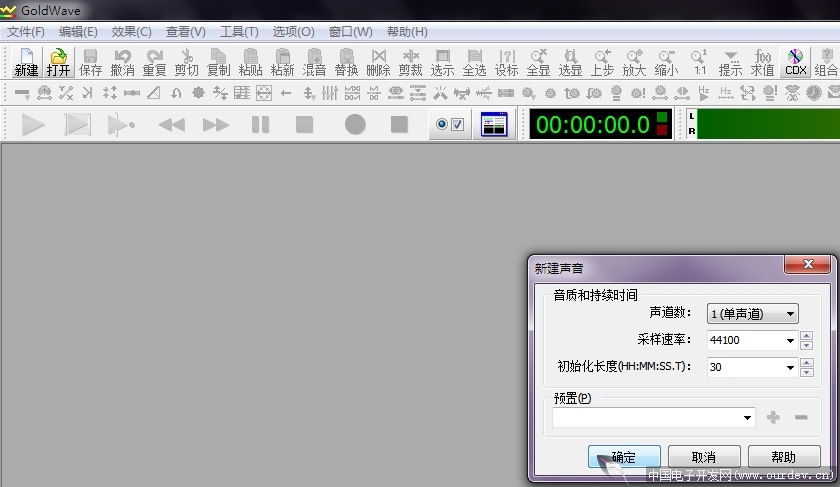Click the 保存 (Save) toolbar icon

[91, 62]
